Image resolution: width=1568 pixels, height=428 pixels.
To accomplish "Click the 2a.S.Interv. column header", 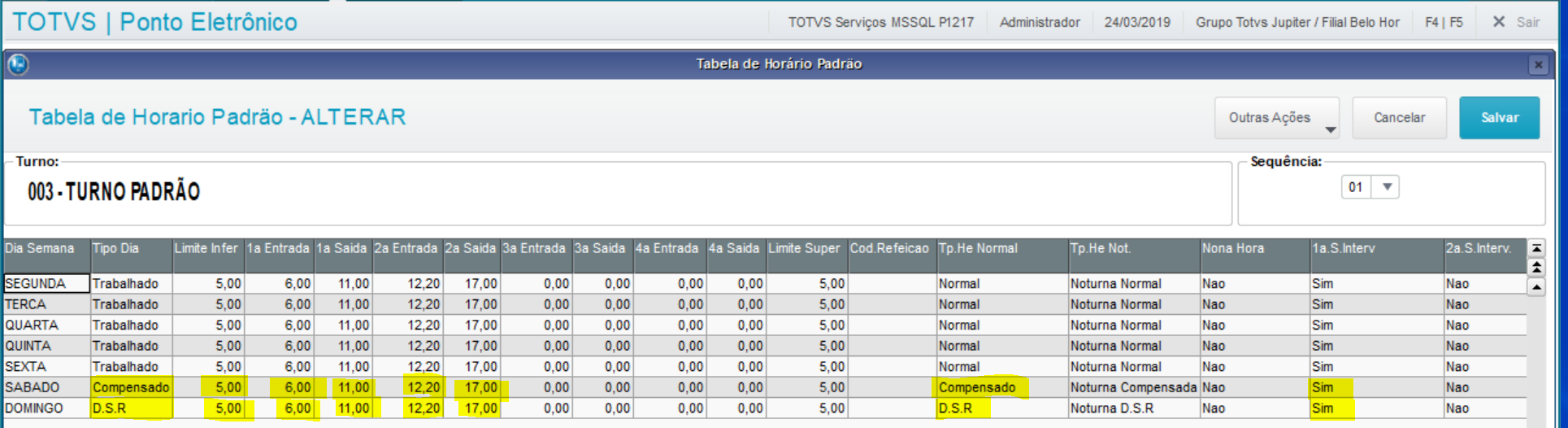I will 1485,255.
